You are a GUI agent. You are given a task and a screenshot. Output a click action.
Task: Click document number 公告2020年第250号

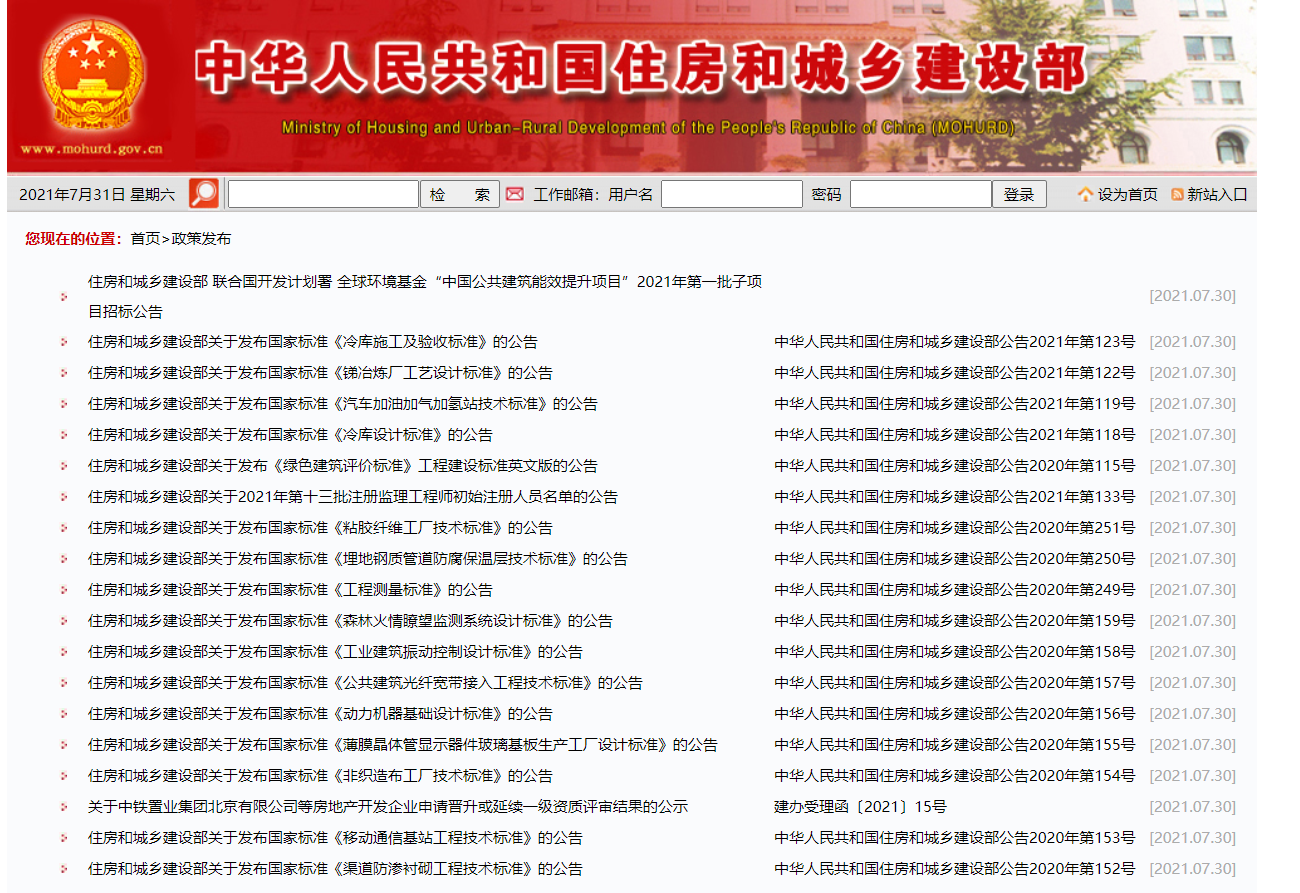click(955, 559)
